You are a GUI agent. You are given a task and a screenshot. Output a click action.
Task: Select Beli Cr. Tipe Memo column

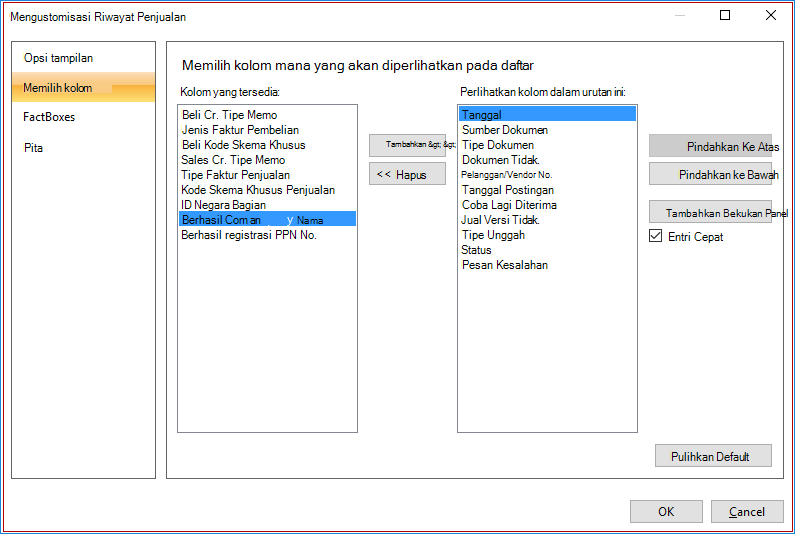[267, 115]
